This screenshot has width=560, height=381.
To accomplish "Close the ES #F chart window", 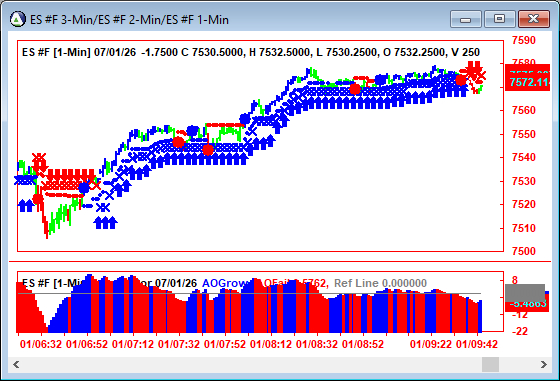I will 534,19.
